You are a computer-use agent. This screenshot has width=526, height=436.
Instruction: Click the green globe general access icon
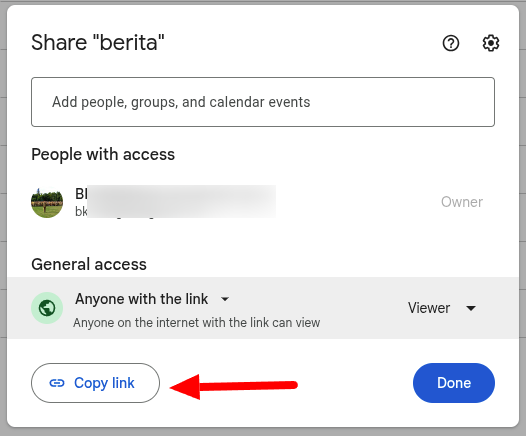(47, 308)
